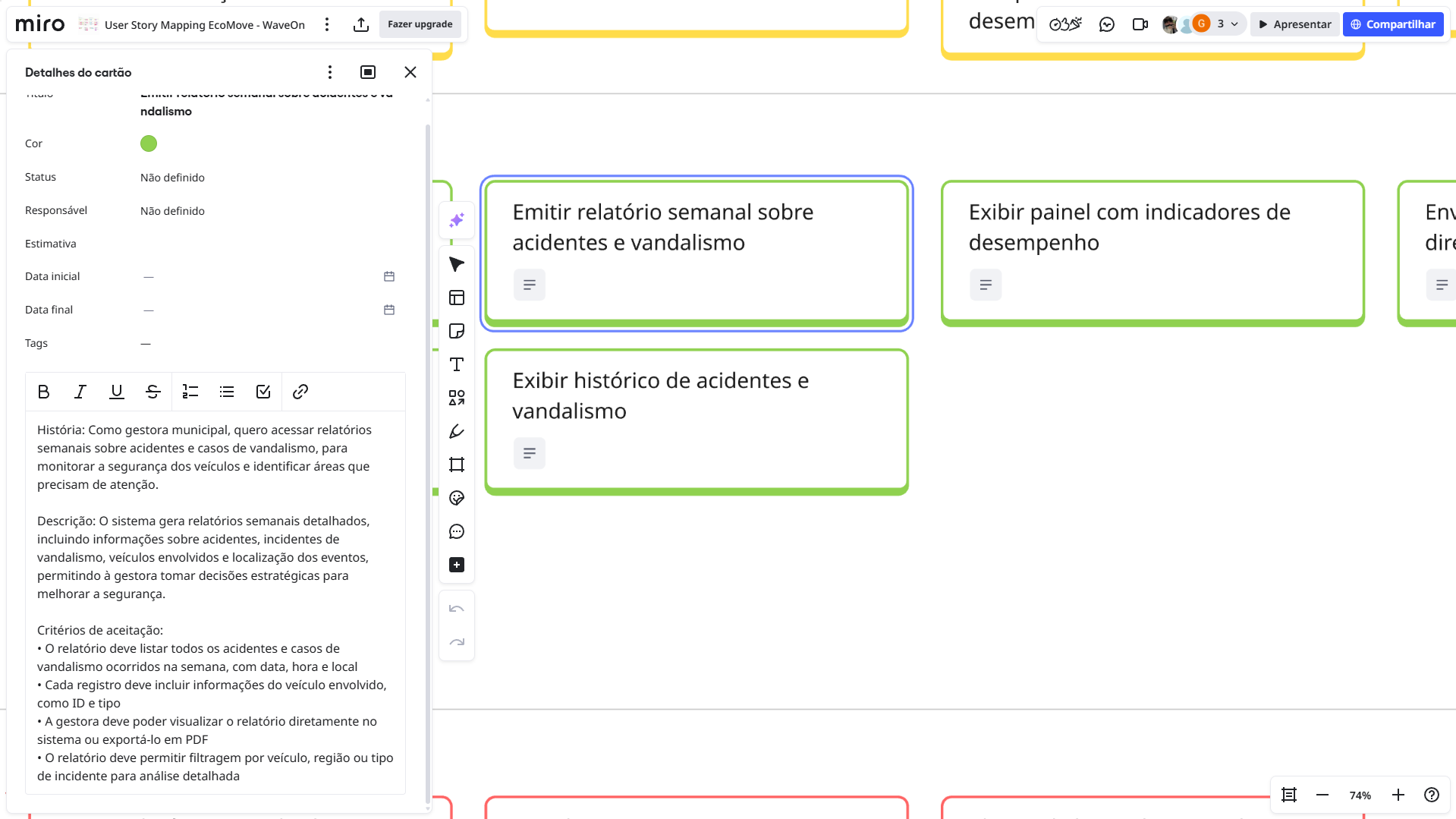Screen dimensions: 1456x819
Task: Click the green card color swatch
Action: 149,143
